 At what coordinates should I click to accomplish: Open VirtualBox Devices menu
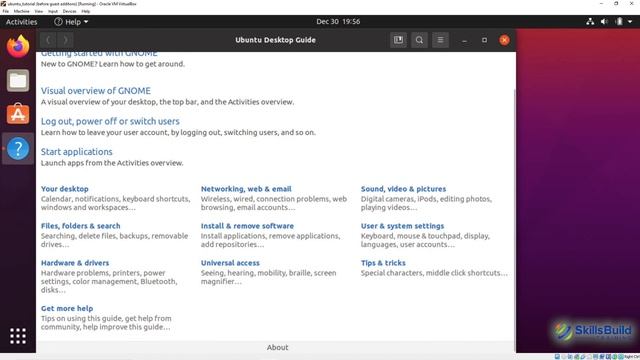pyautogui.click(x=69, y=11)
